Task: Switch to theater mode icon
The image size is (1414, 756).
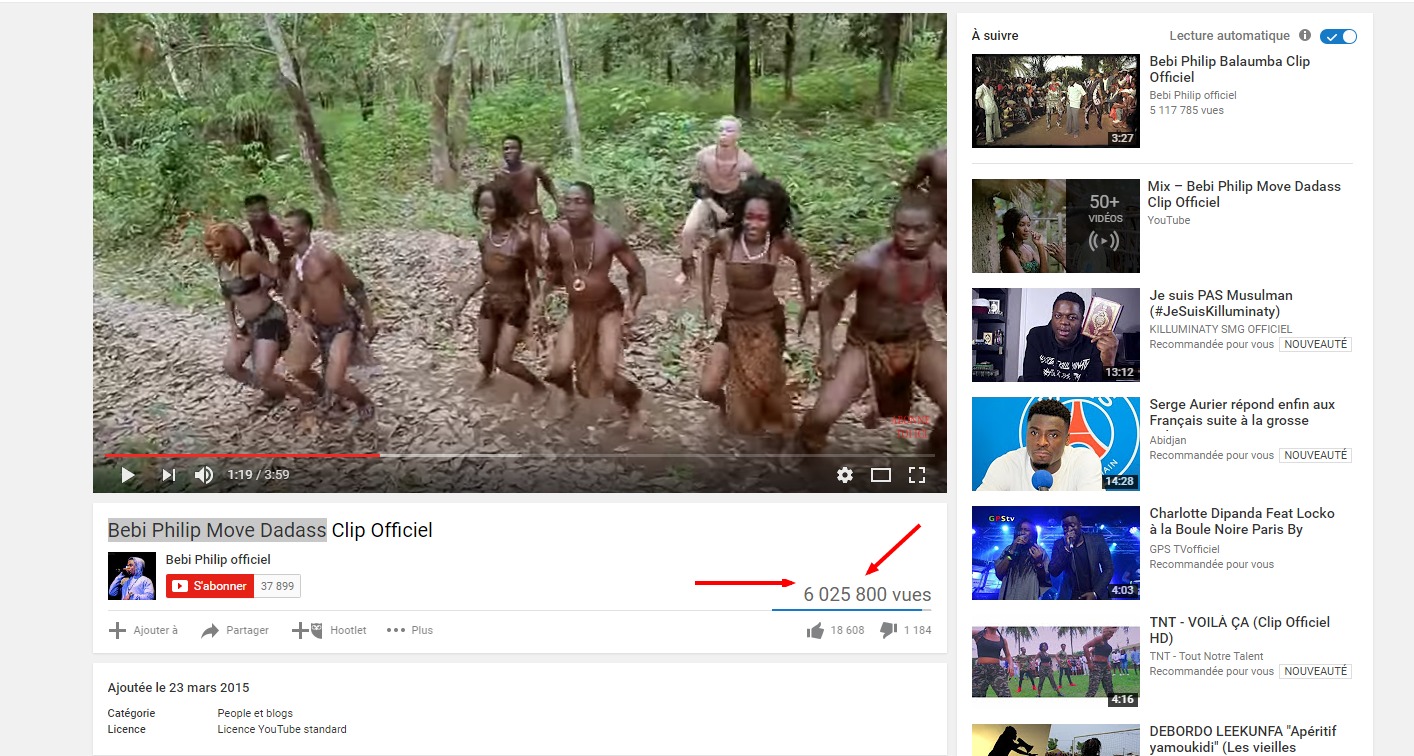Action: coord(881,475)
